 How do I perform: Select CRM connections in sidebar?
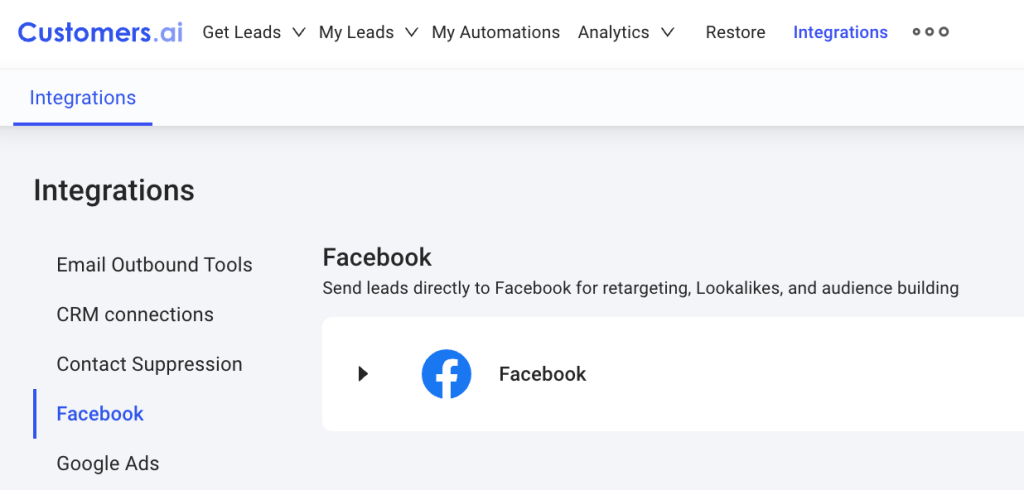135,314
